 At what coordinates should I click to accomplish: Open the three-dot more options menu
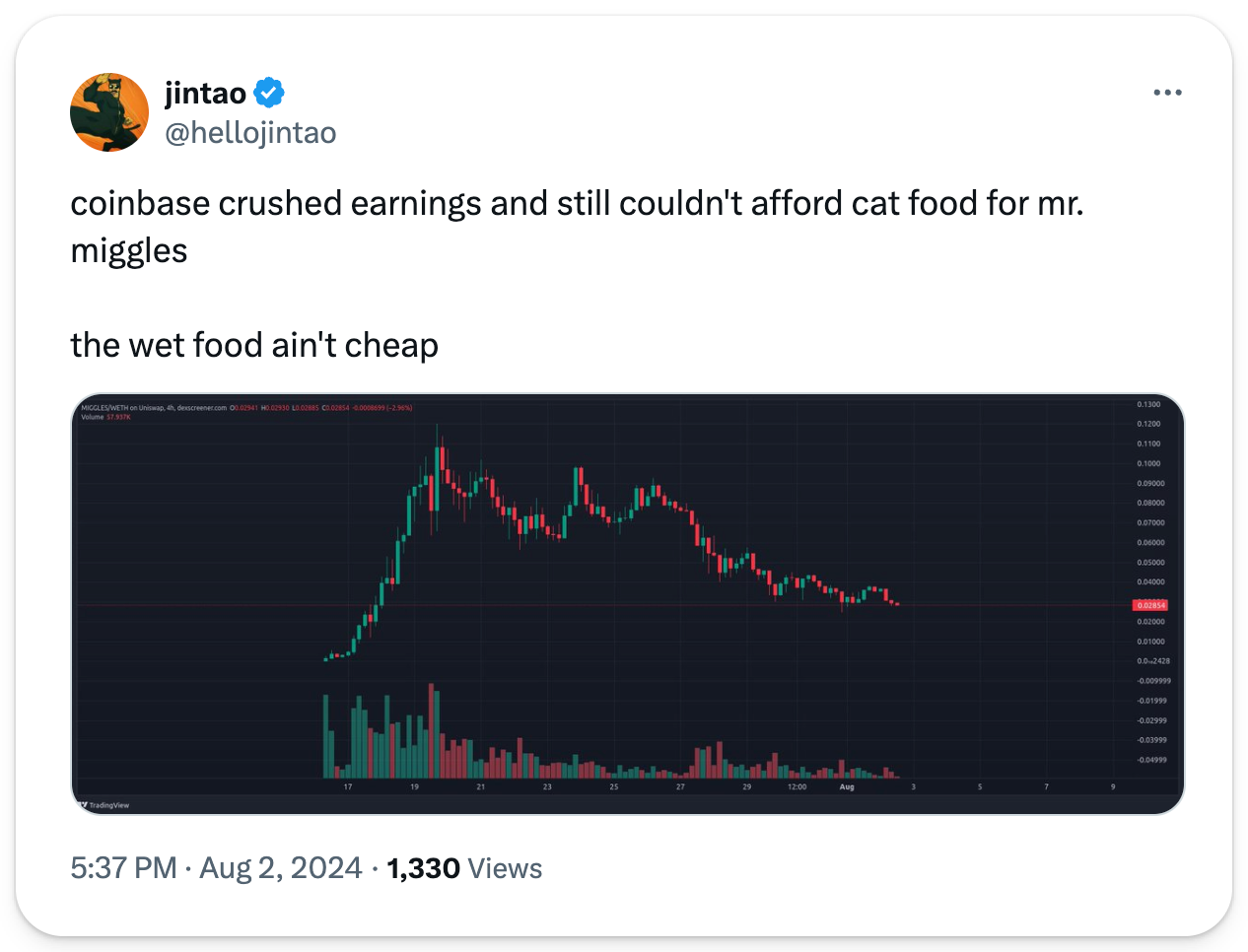(1167, 93)
